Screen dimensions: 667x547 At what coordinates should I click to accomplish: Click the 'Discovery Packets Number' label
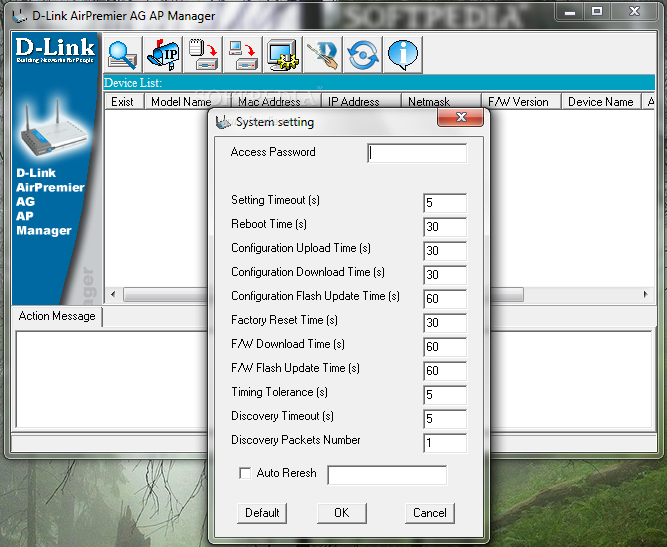coord(296,440)
